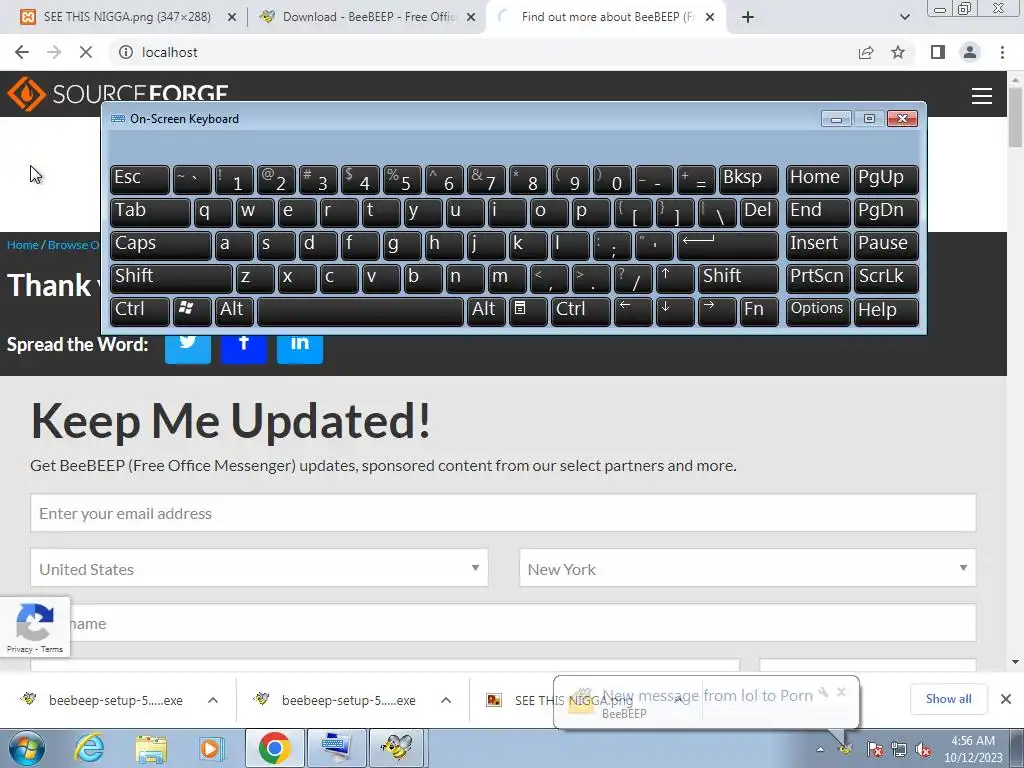
Task: Click the site info icon beside localhost
Action: coord(126,52)
